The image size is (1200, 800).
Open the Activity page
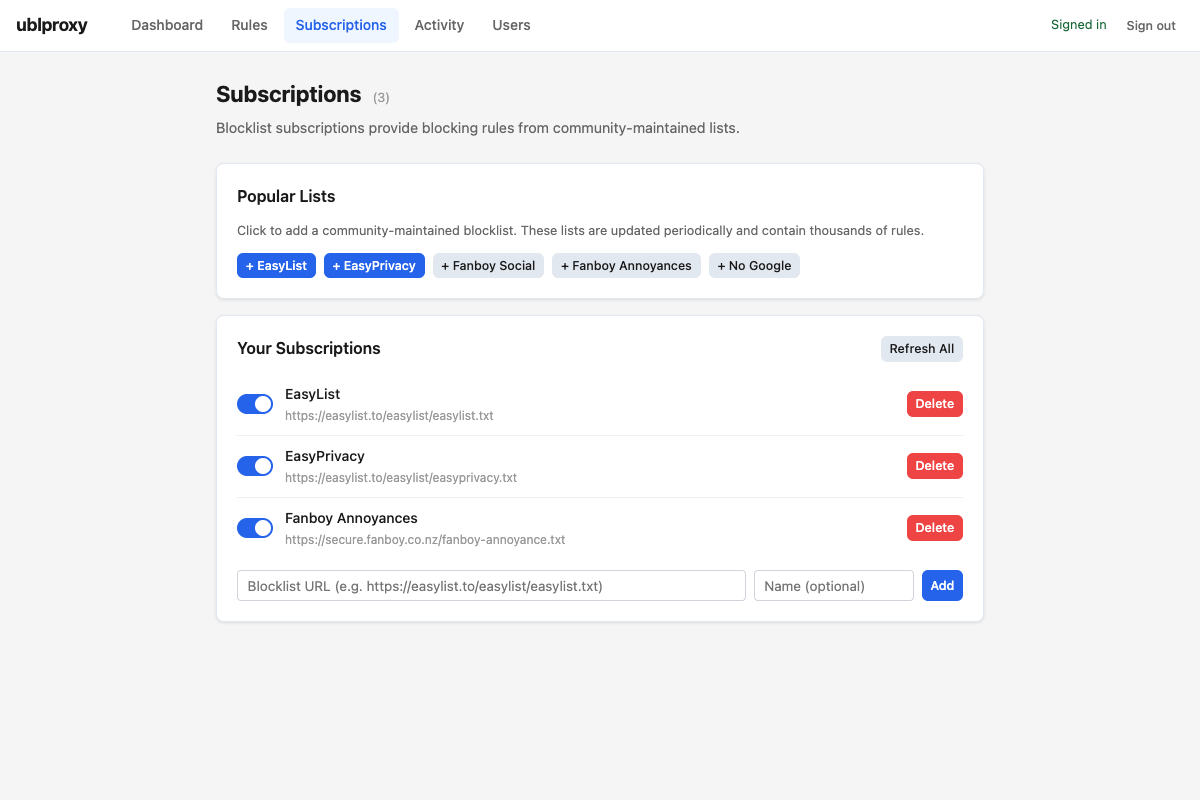coord(439,25)
